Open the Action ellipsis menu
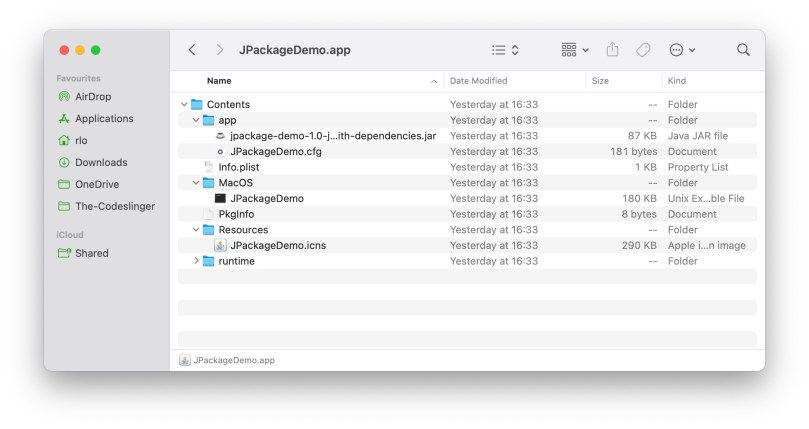 point(682,50)
